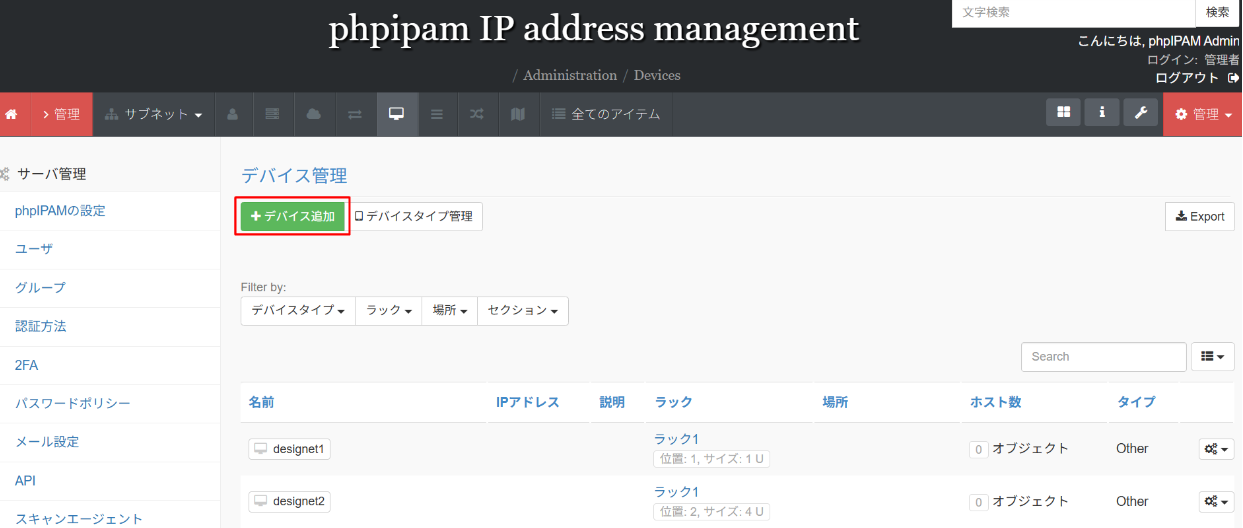
Task: Open the info icon button
Action: coord(1102,112)
